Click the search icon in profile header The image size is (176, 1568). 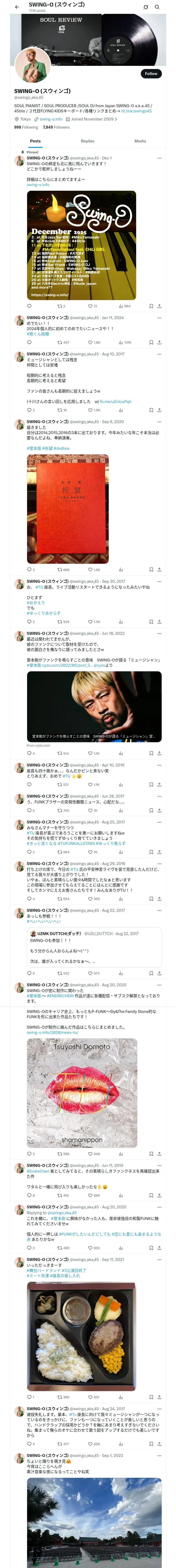[157, 7]
